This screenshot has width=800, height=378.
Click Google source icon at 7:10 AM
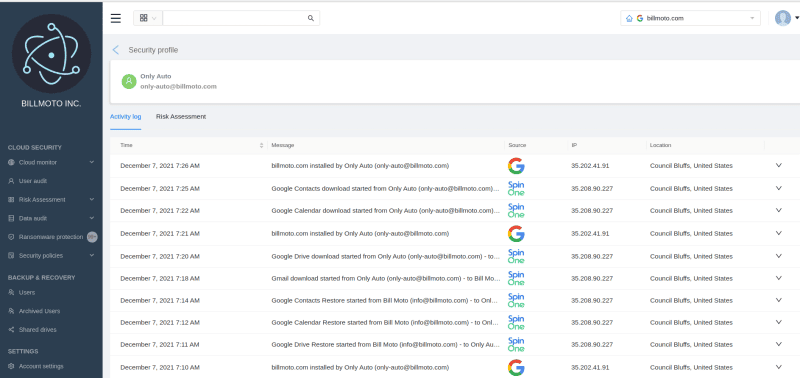[516, 367]
